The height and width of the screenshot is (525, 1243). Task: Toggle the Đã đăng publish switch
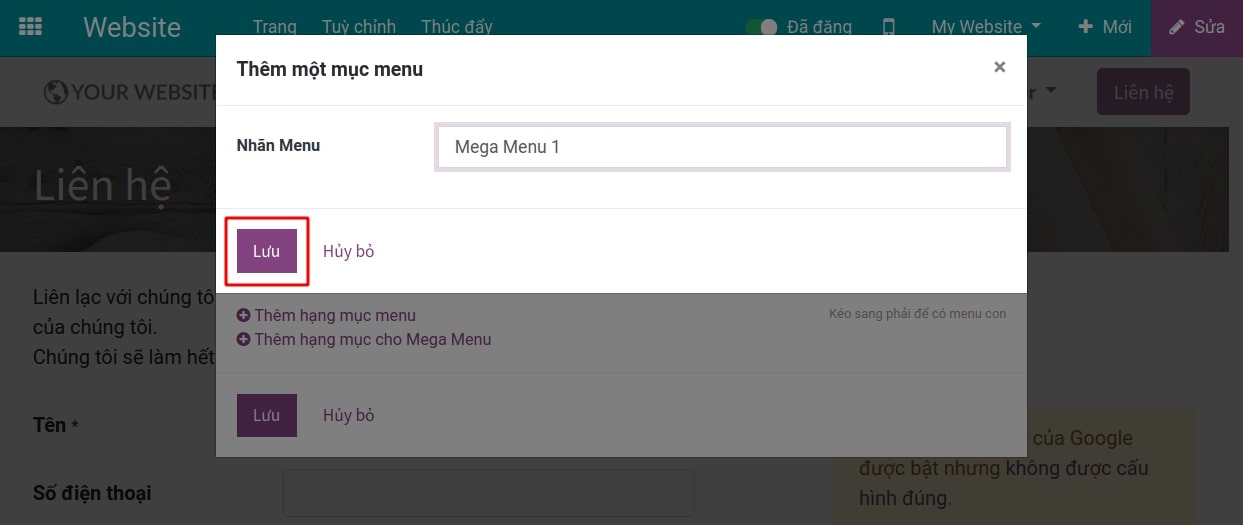coord(761,27)
